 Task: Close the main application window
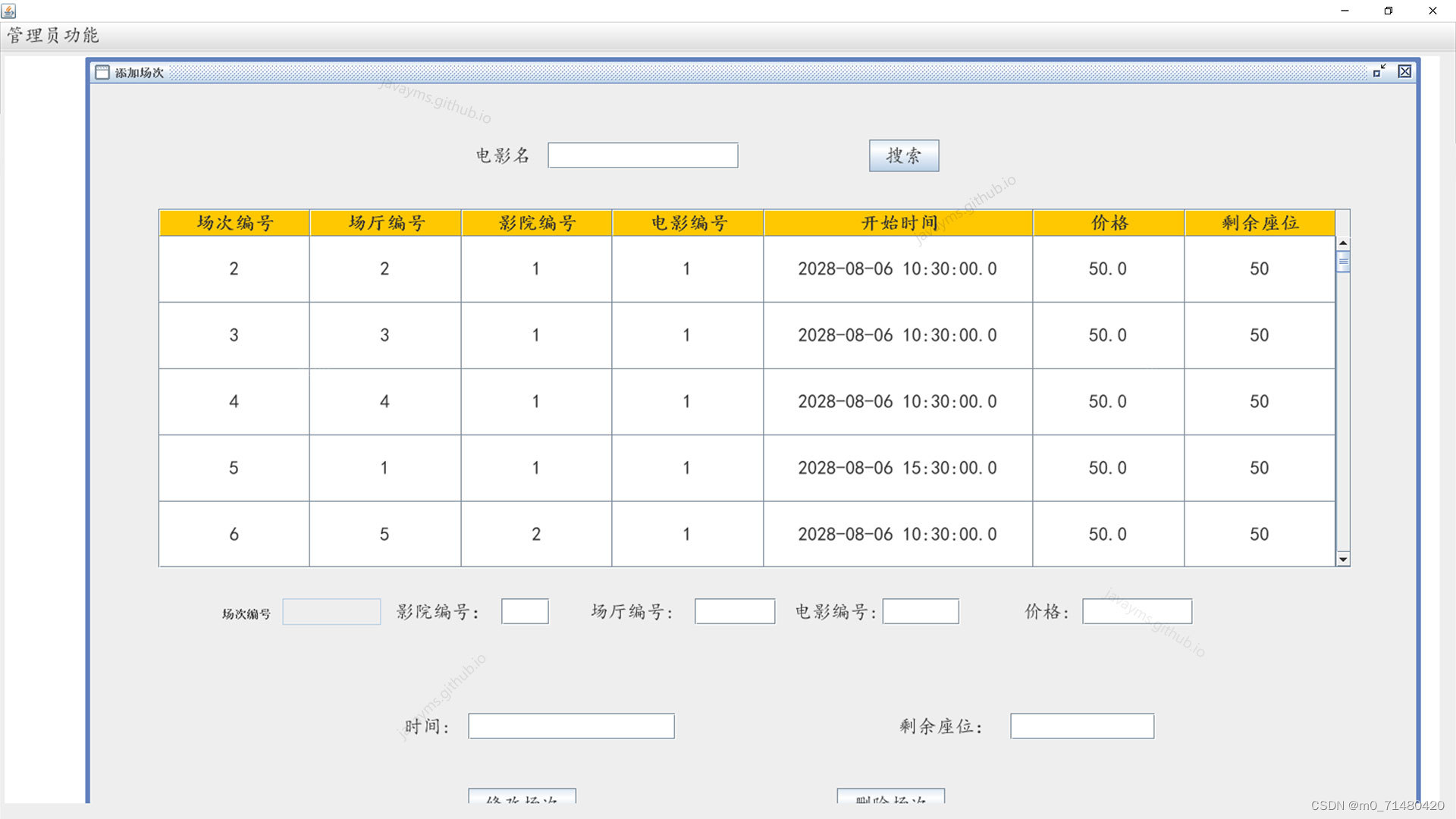[1432, 11]
